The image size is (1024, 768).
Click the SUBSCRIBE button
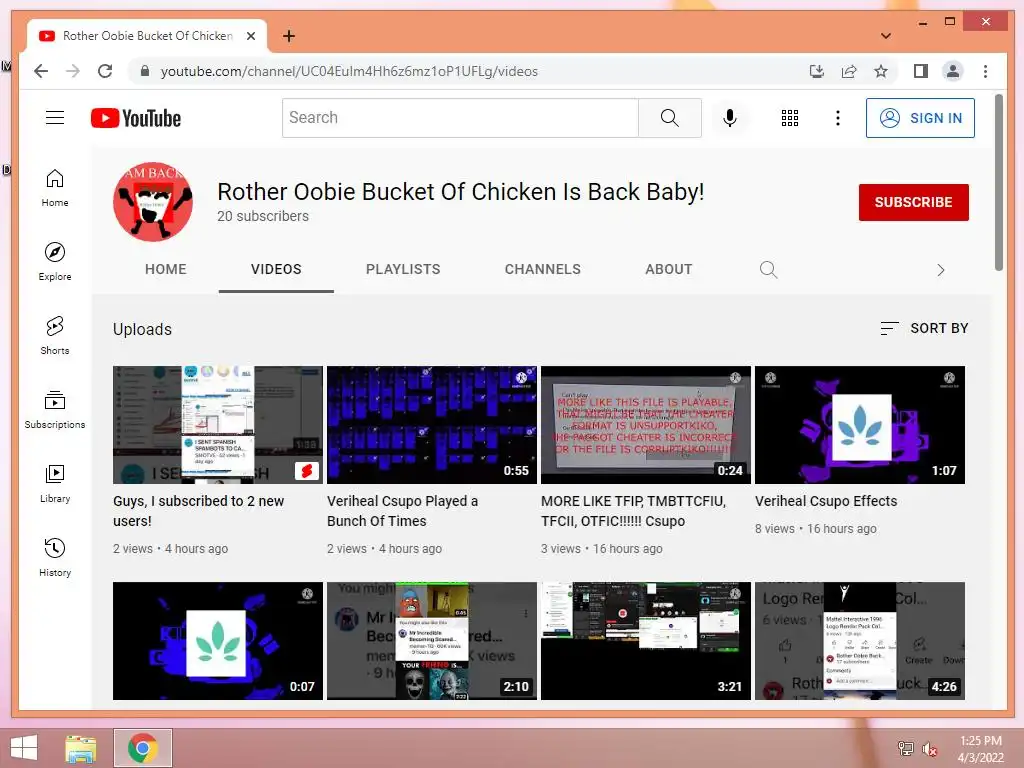pyautogui.click(x=914, y=202)
